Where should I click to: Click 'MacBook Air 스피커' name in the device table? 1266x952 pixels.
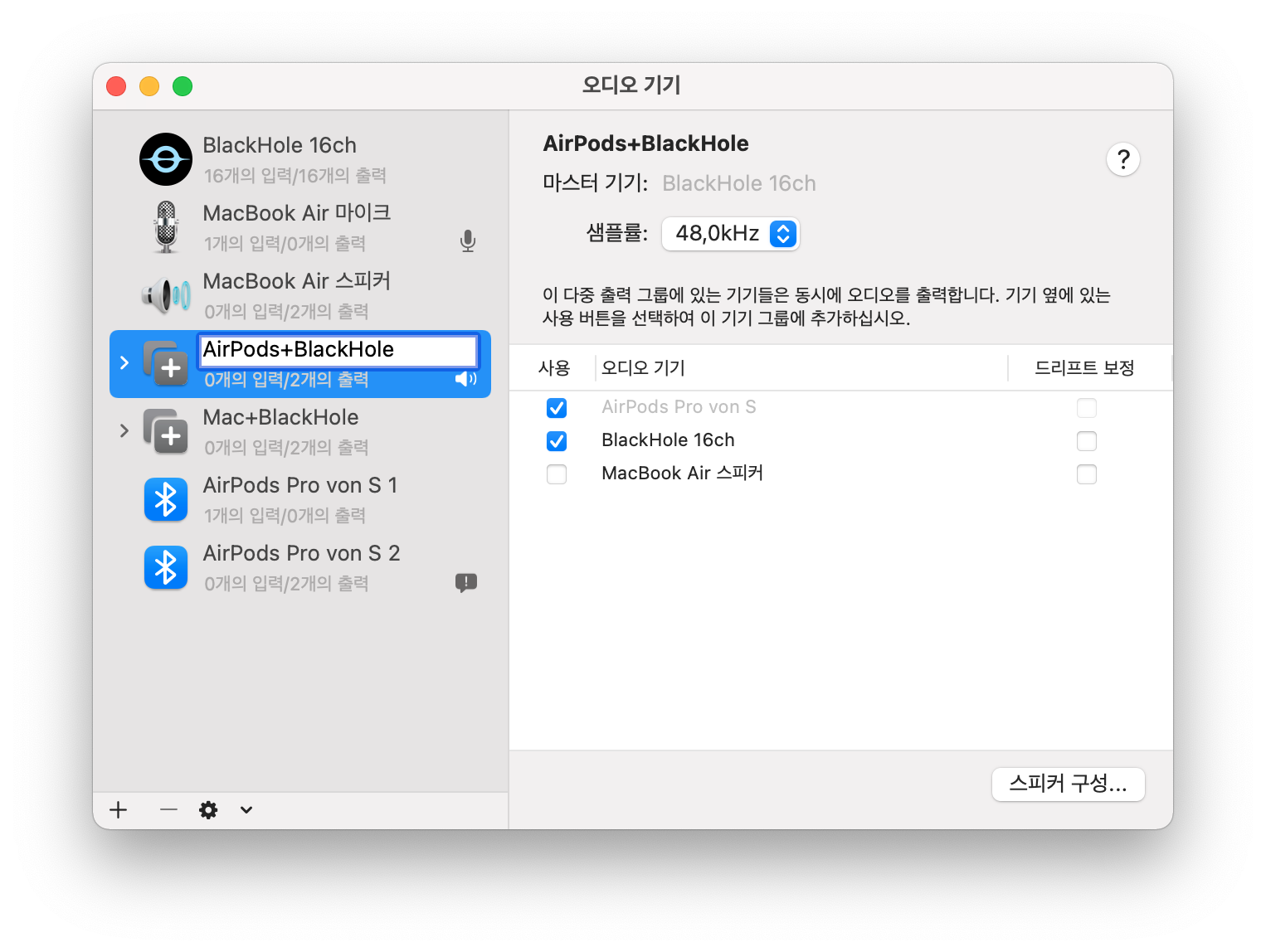pyautogui.click(x=682, y=474)
